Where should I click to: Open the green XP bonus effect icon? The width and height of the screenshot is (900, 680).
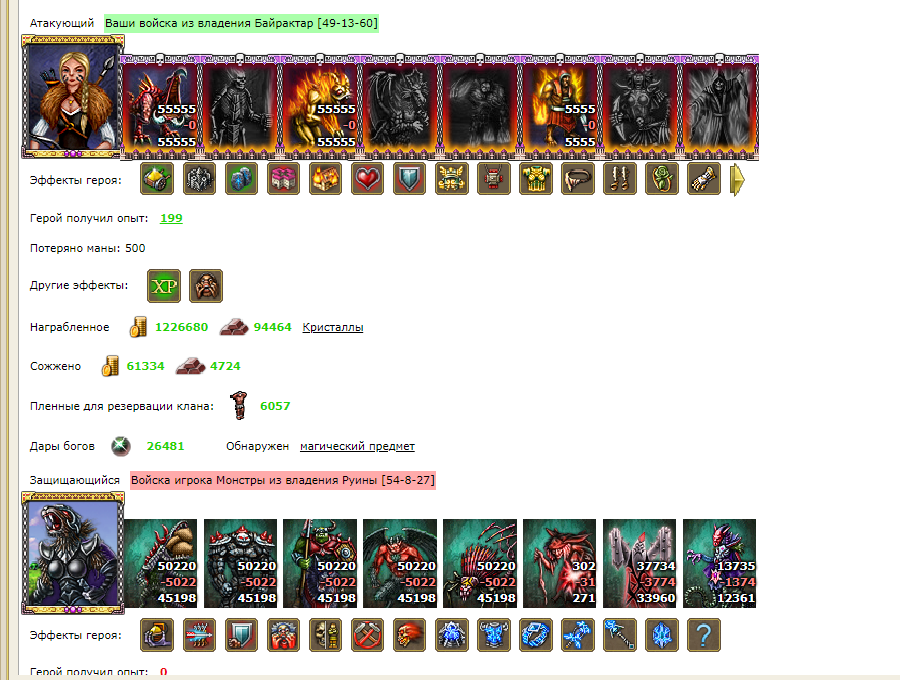click(164, 286)
